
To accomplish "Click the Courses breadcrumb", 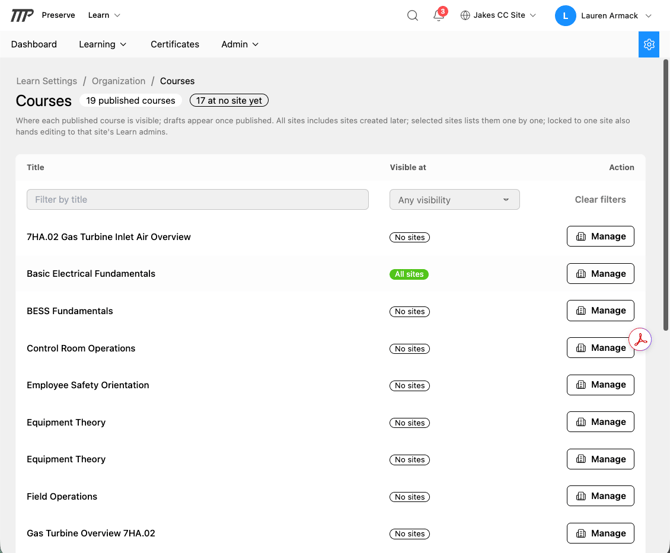I will pos(177,81).
